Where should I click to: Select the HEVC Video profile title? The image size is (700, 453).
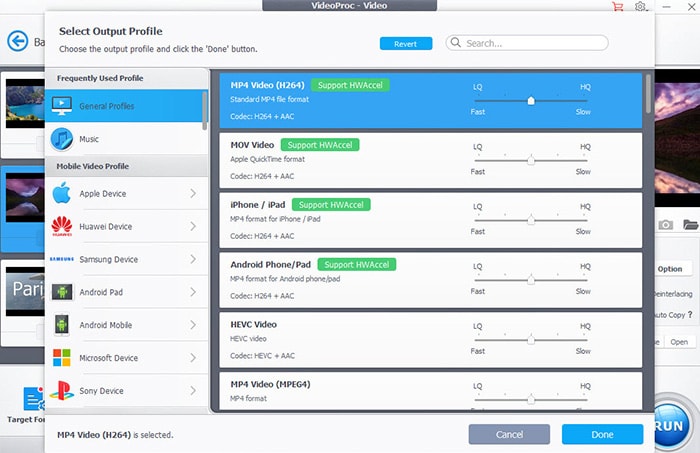pos(254,324)
